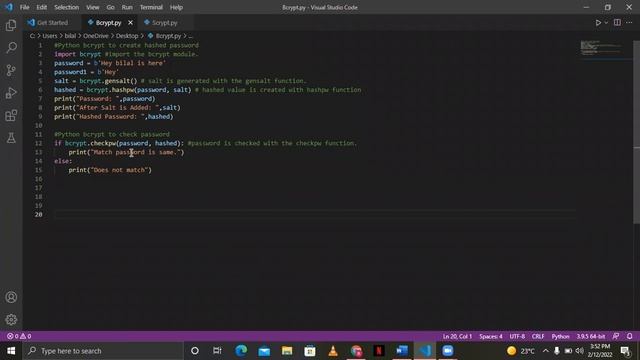
Task: Split the editor to the right
Action: (617, 23)
